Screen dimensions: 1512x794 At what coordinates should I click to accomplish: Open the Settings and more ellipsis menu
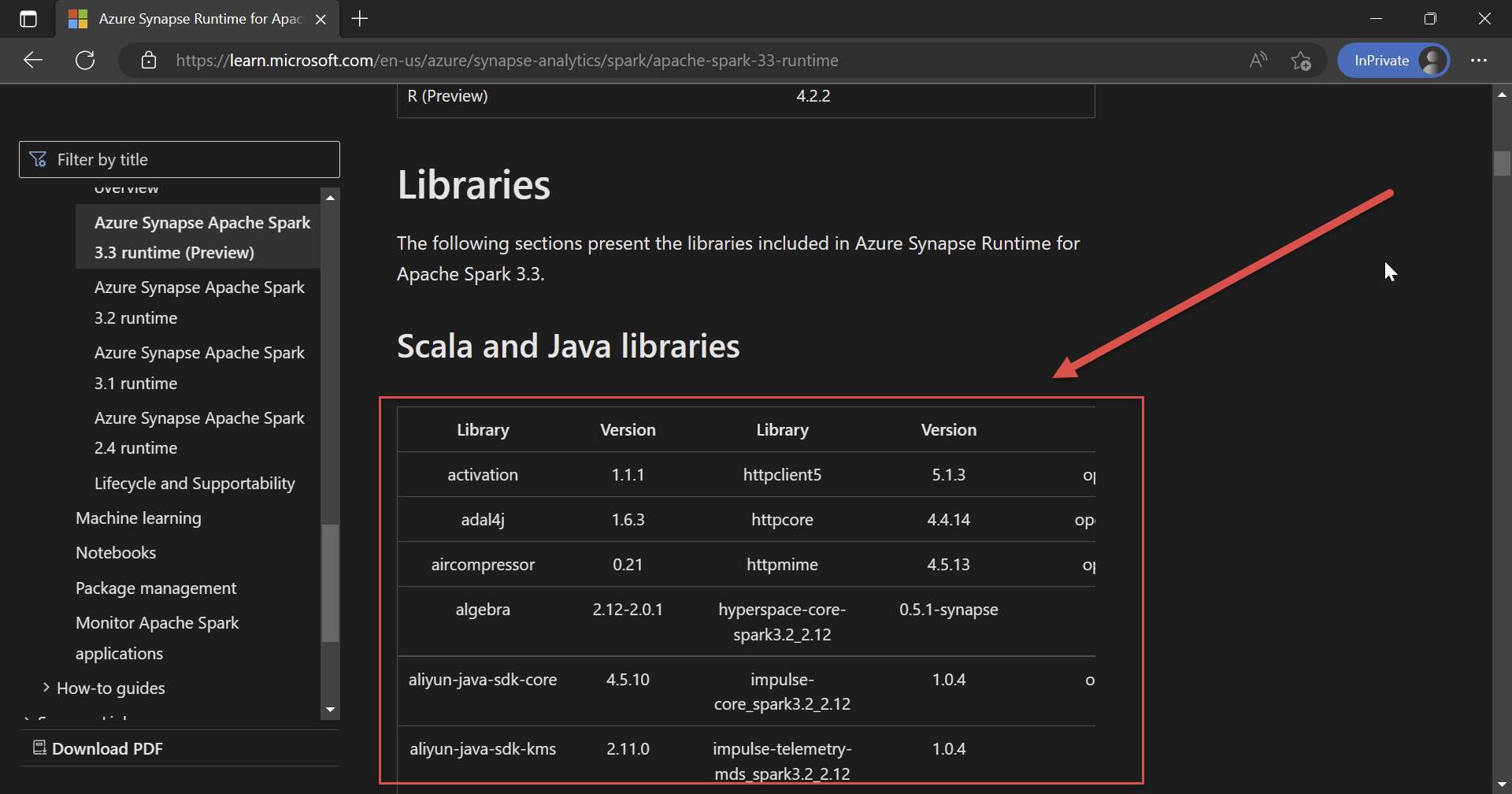pos(1479,61)
